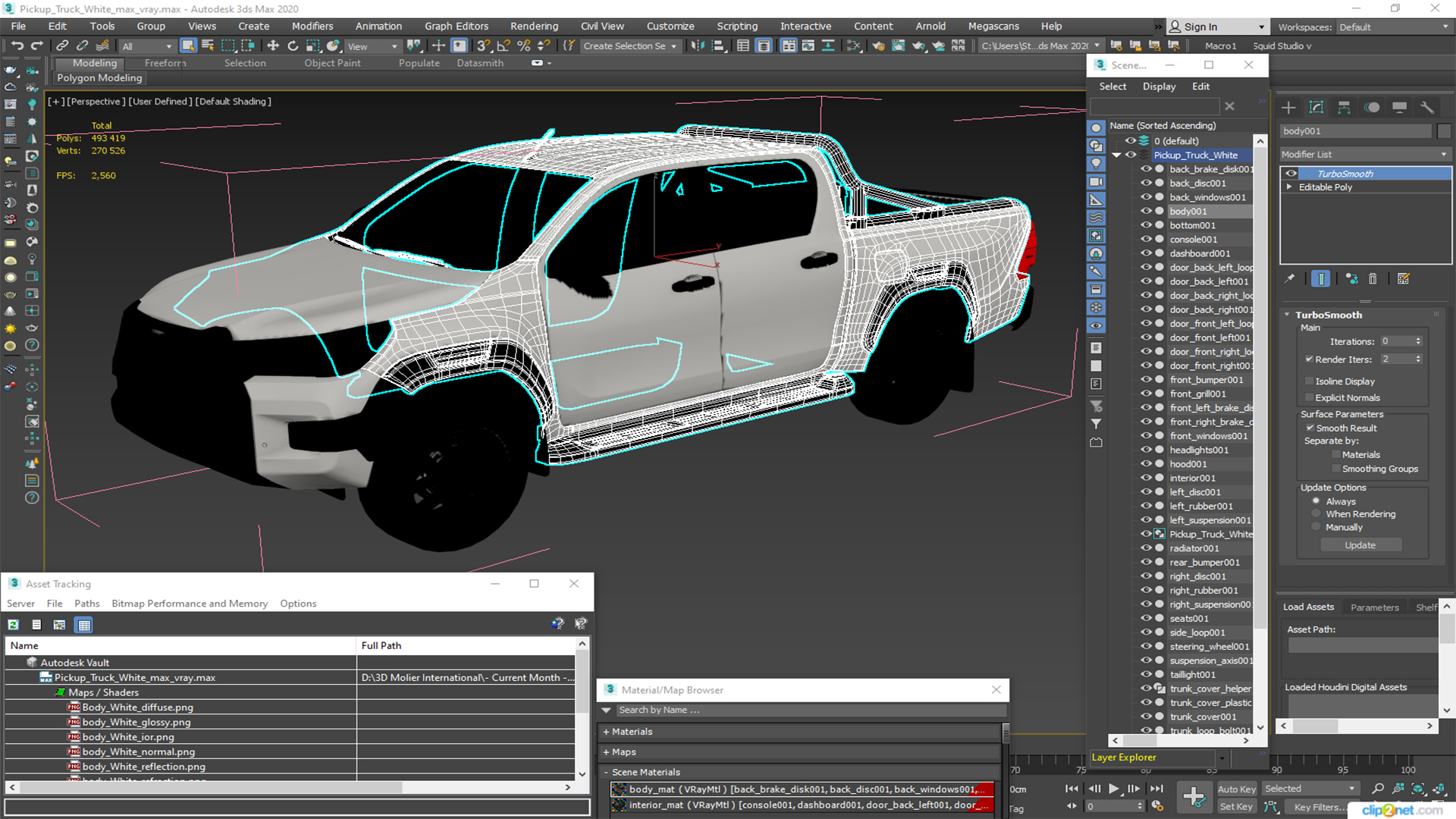
Task: Enable the Explicit Normals checkbox
Action: coord(1309,398)
